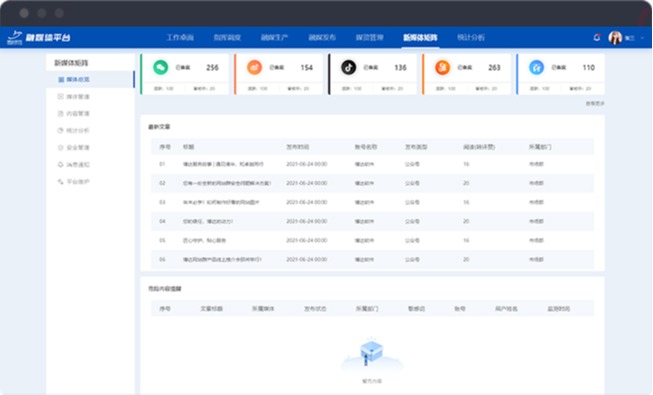Open article title in row 04
The height and width of the screenshot is (395, 653).
pos(208,222)
